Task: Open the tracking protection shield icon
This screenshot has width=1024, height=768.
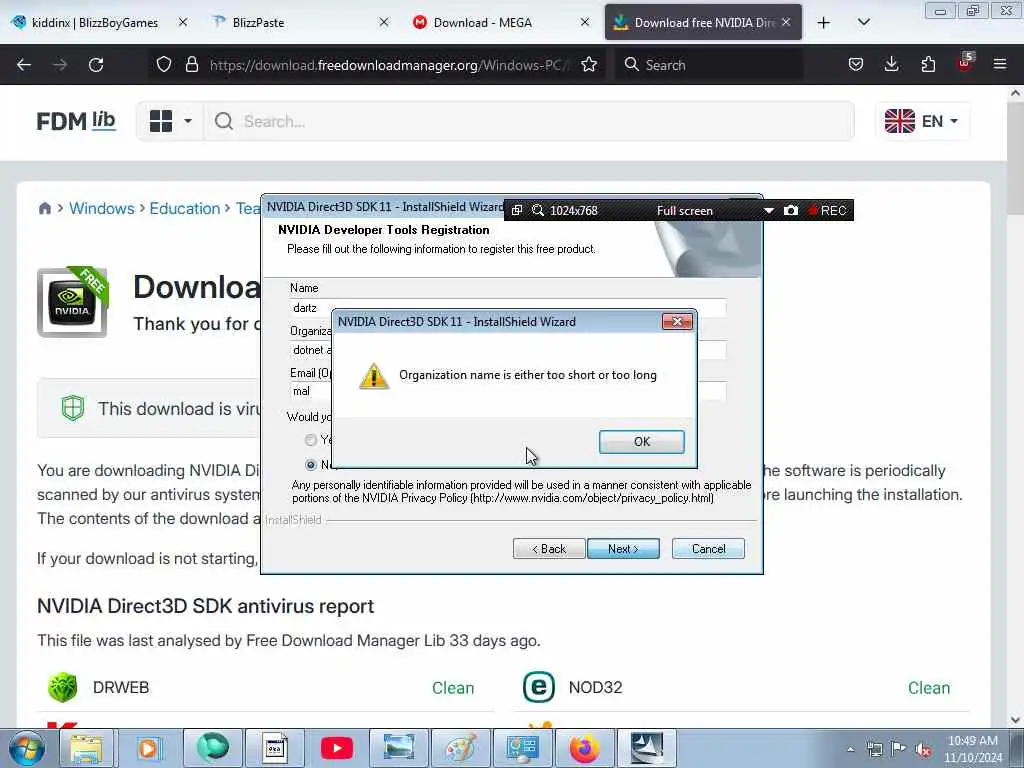Action: point(164,65)
